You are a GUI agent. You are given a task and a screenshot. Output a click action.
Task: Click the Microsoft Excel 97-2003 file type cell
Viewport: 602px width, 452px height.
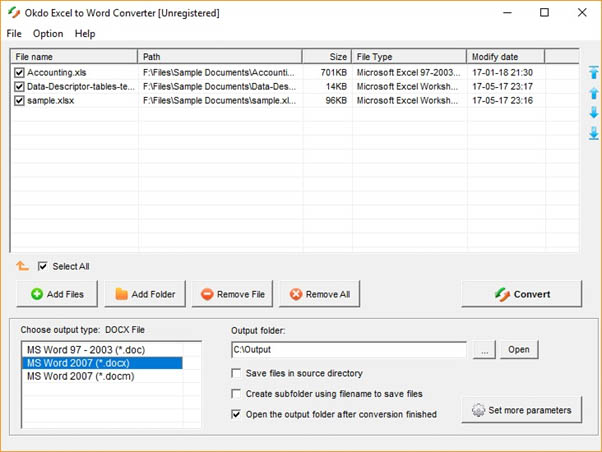(408, 73)
